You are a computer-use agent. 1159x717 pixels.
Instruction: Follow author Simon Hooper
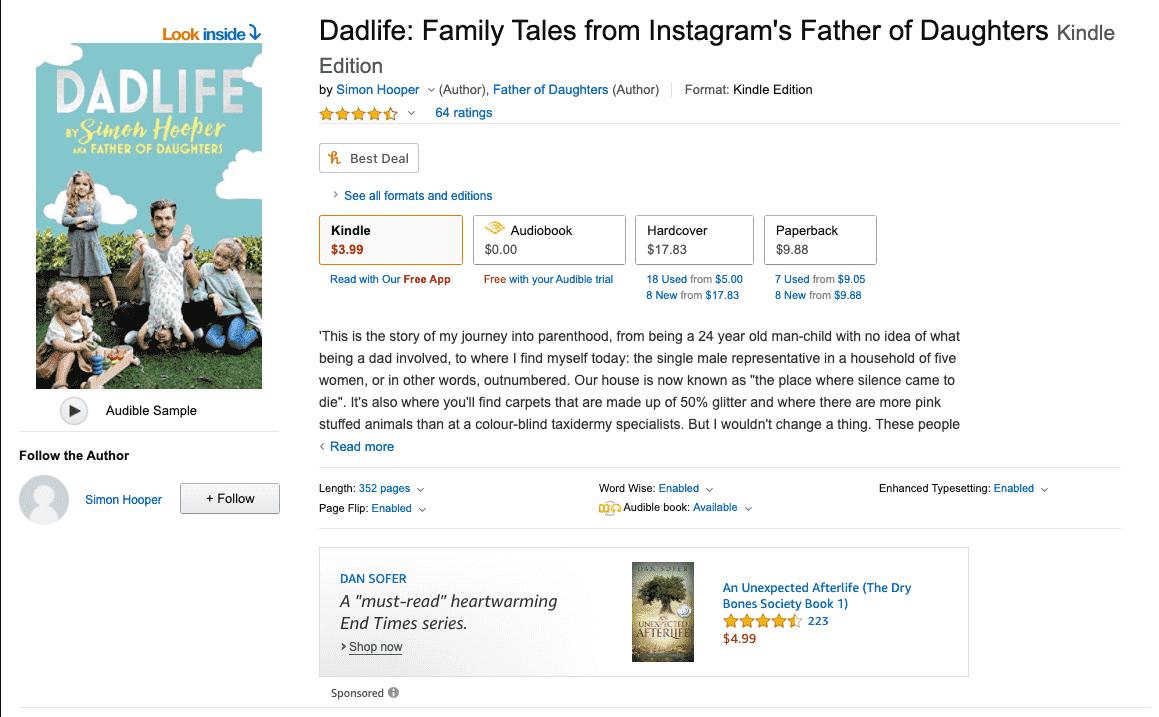(x=229, y=499)
